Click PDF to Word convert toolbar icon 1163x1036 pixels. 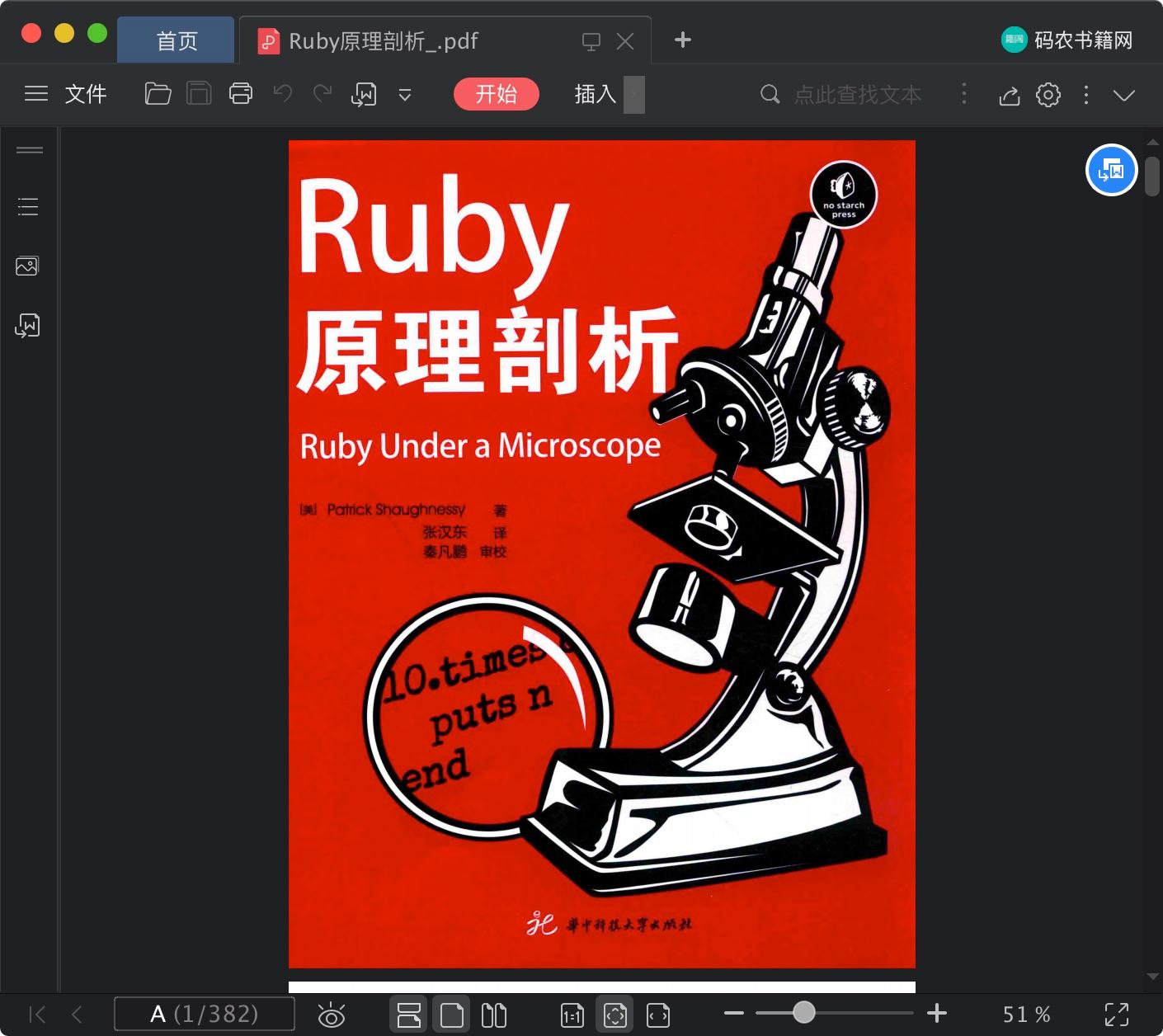pyautogui.click(x=364, y=95)
